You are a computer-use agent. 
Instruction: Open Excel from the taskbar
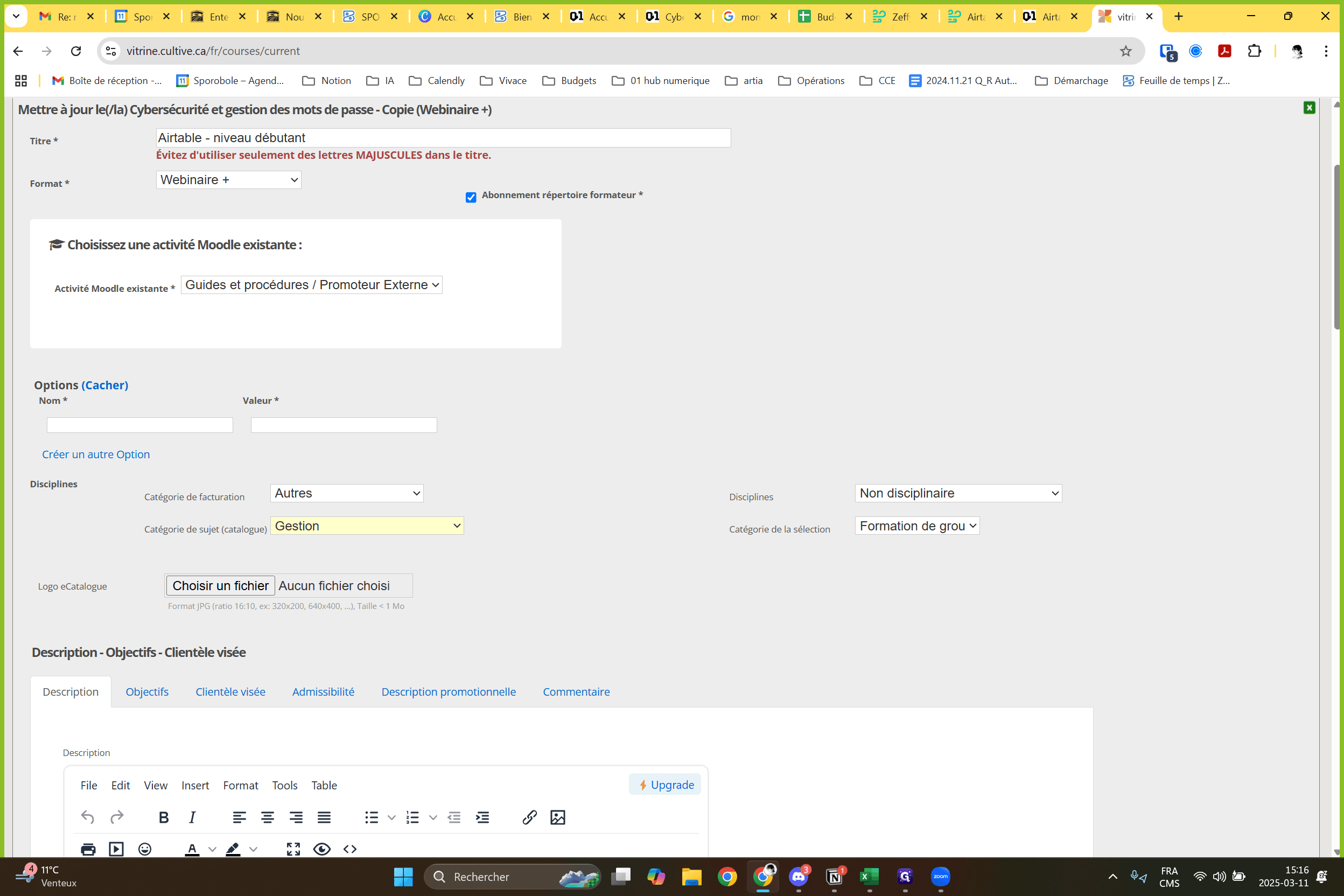[869, 877]
